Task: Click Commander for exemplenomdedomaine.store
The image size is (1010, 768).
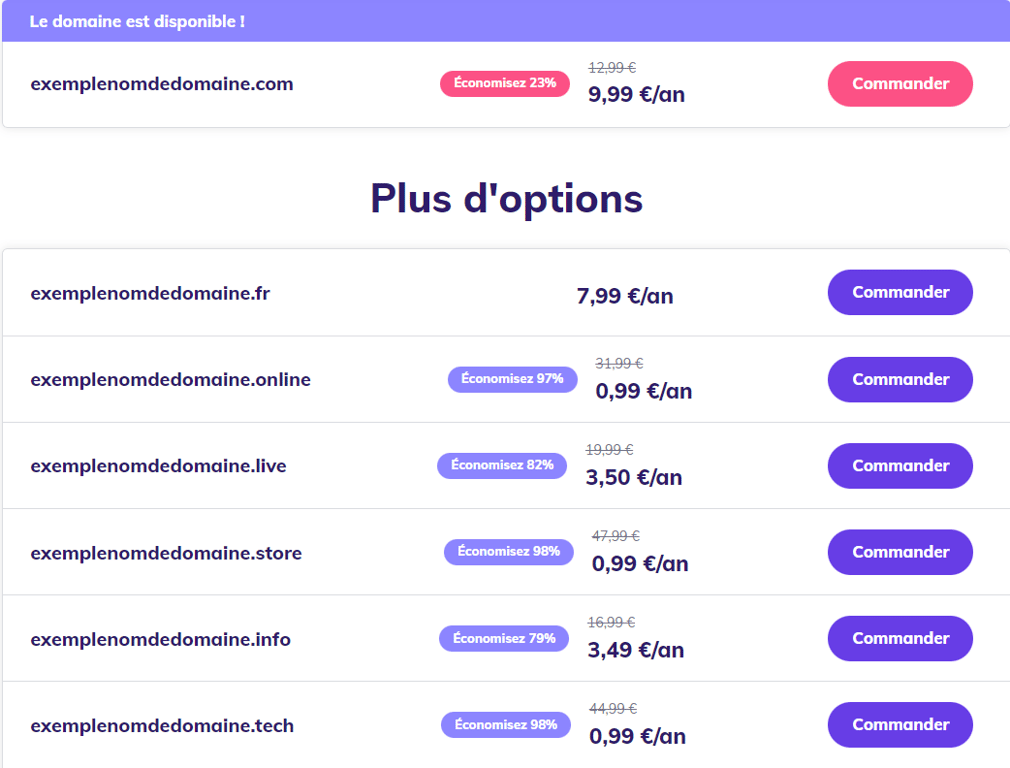Action: (899, 551)
